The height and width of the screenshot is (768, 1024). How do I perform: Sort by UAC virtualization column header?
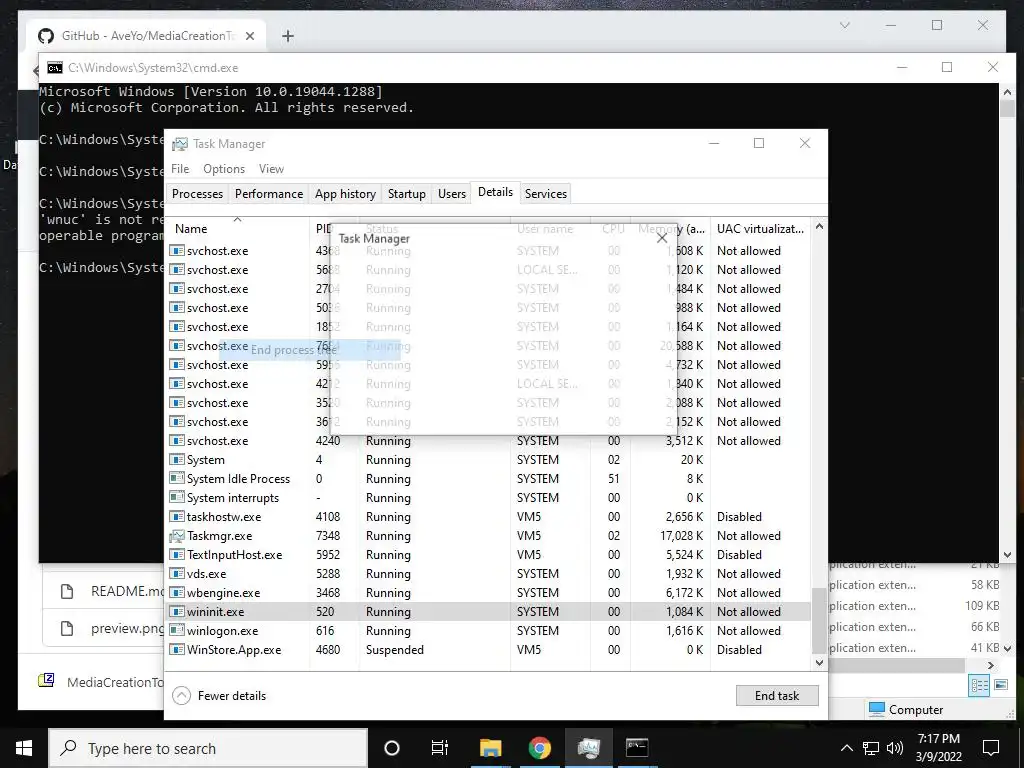click(760, 229)
